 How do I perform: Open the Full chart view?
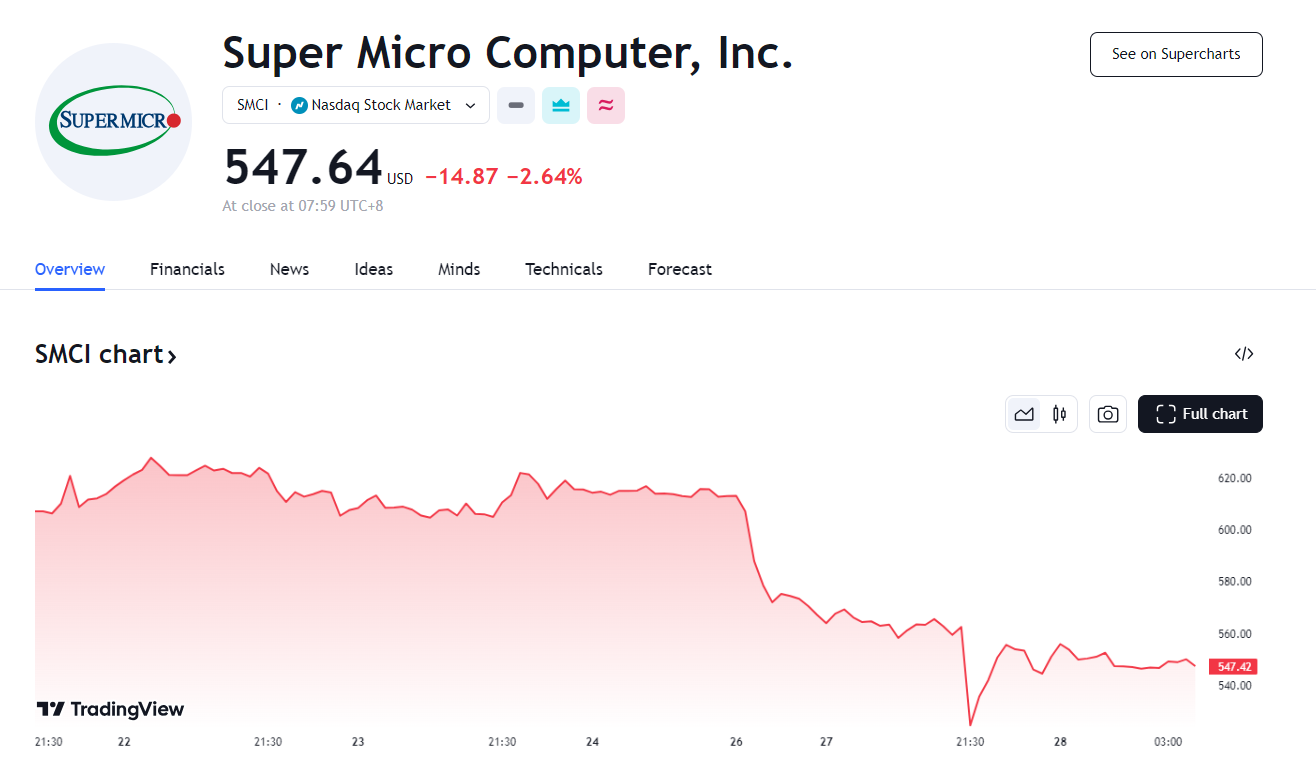pos(1200,414)
